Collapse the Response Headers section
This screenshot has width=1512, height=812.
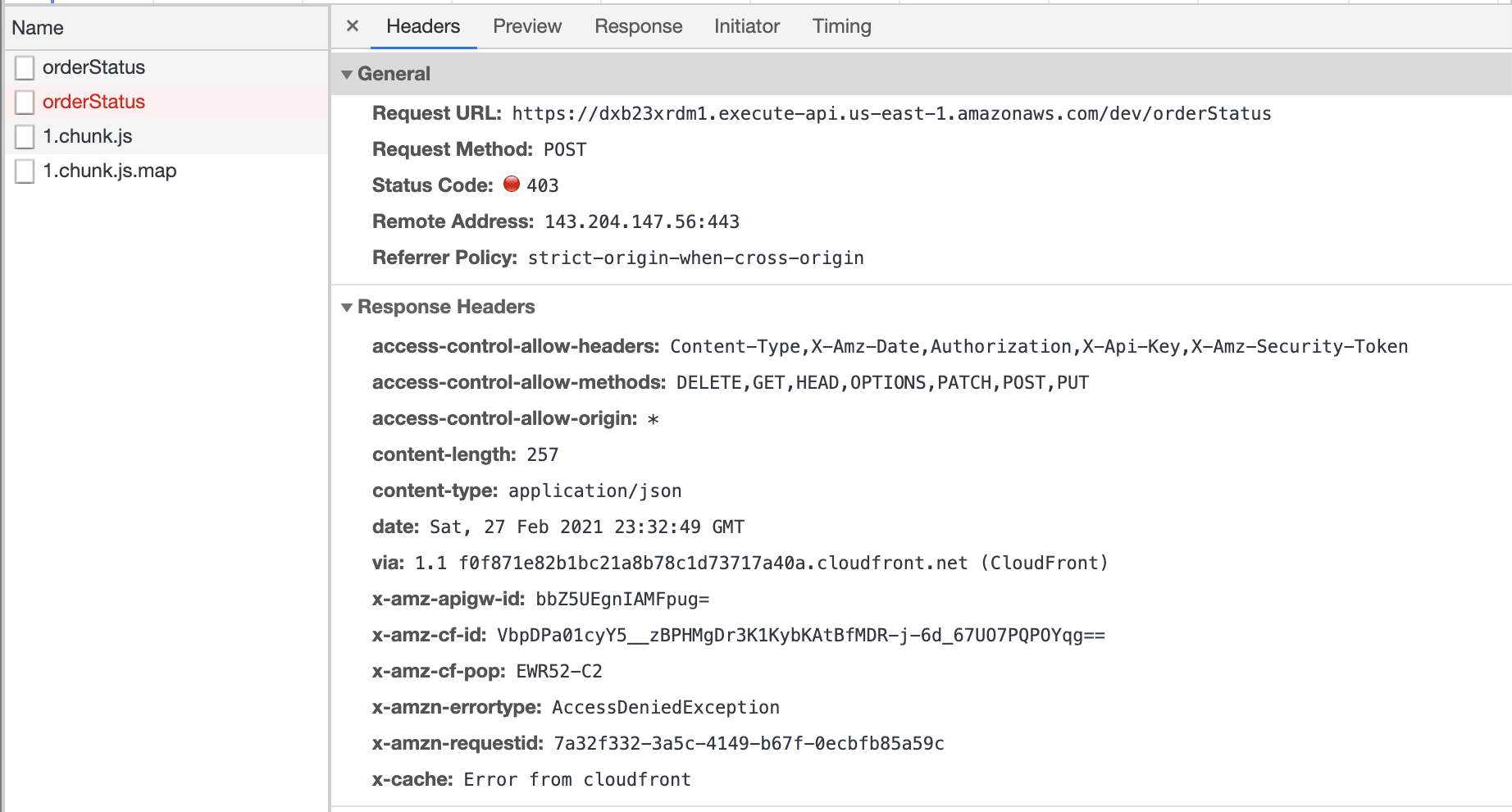coord(347,308)
